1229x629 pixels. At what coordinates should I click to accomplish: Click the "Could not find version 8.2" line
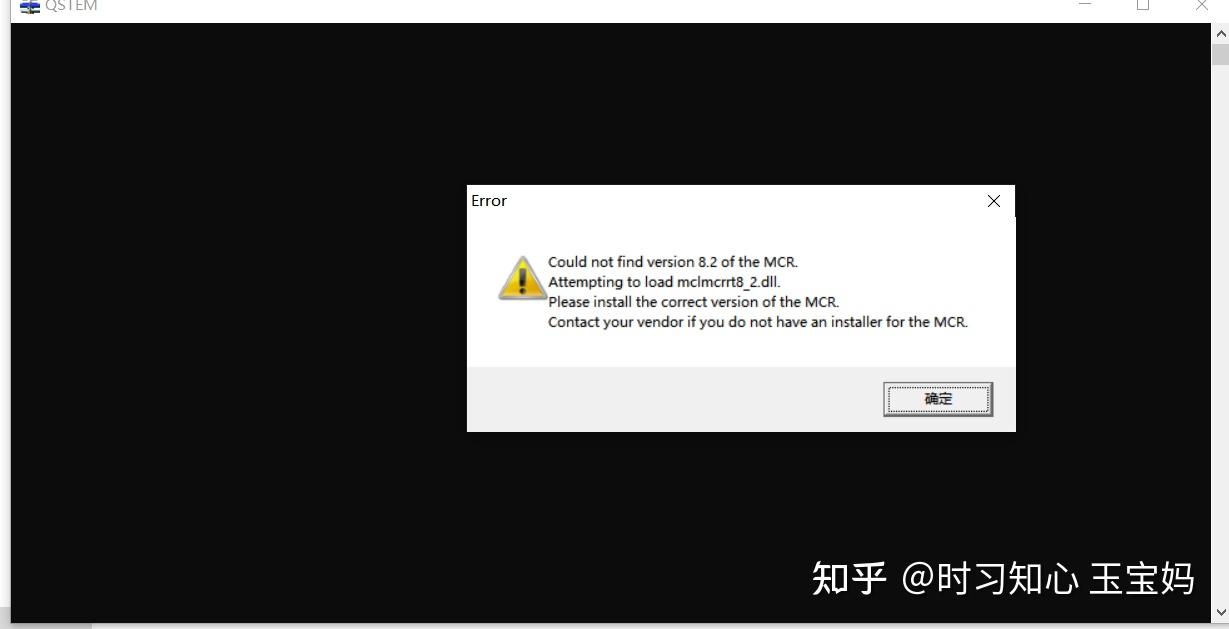click(x=673, y=262)
